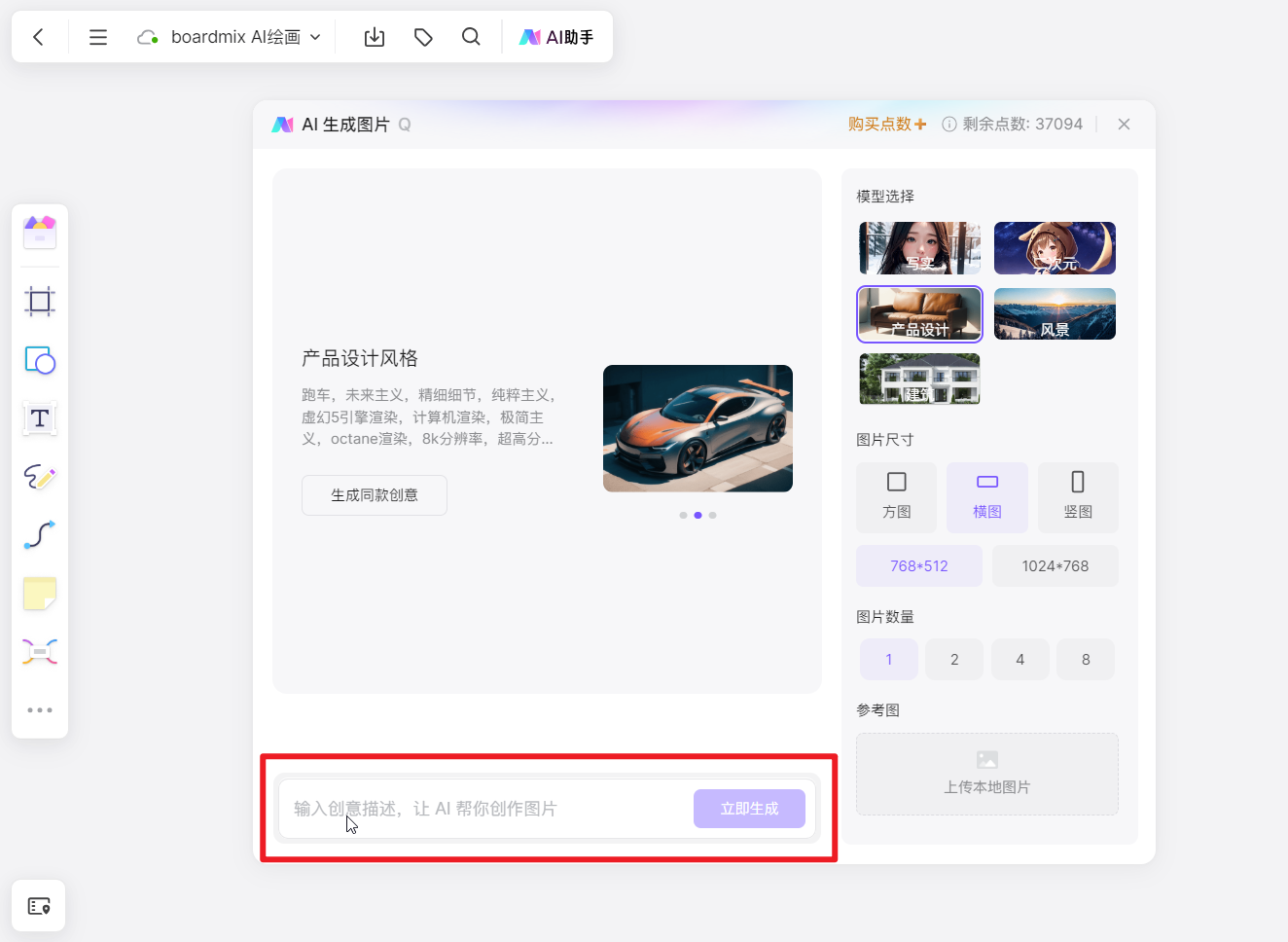Open the tag icon in top toolbar
The height and width of the screenshot is (942, 1288).
[x=423, y=37]
